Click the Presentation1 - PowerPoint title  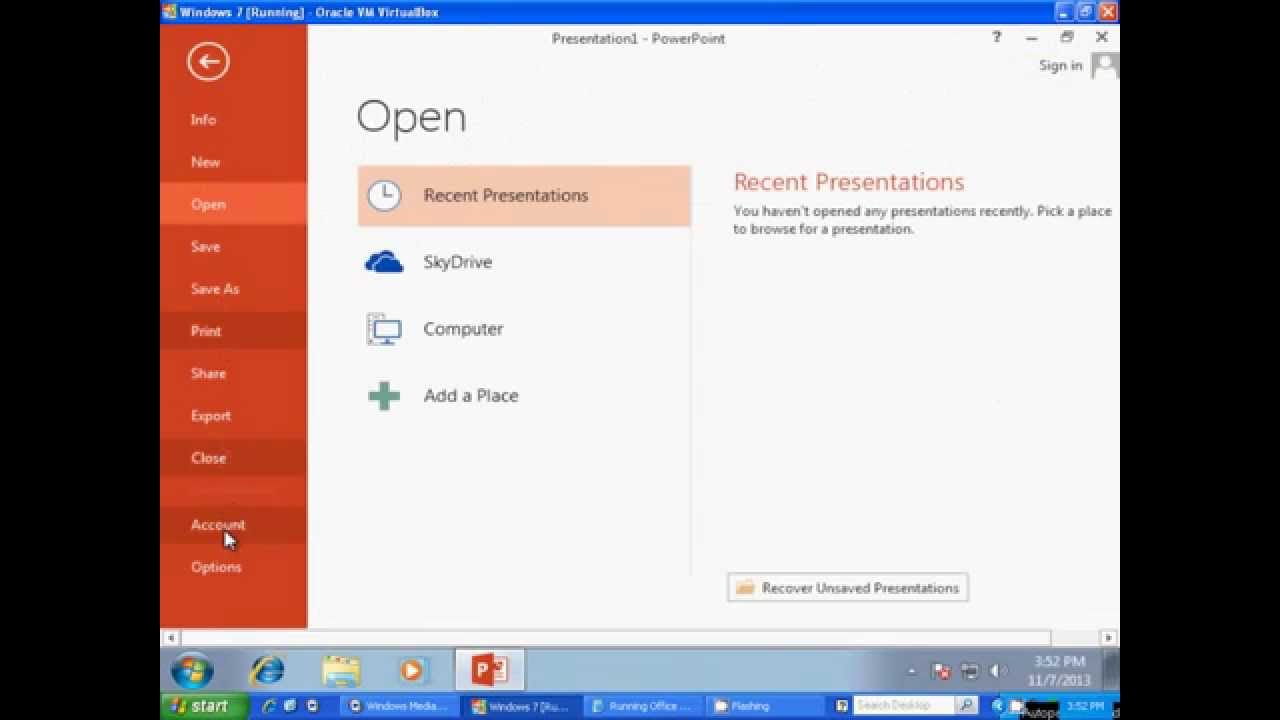(638, 38)
